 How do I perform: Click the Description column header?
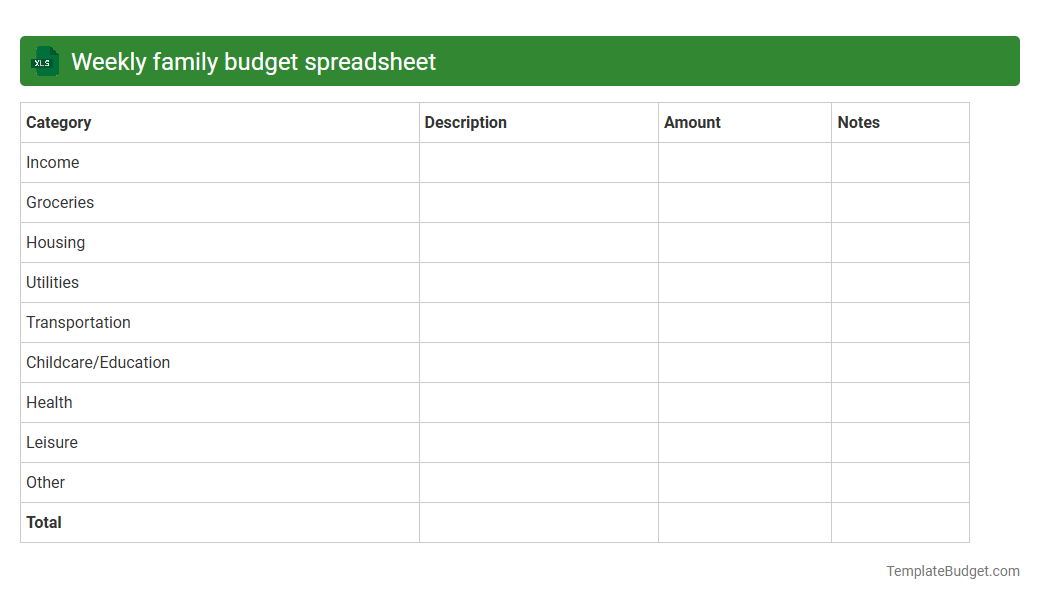(465, 122)
